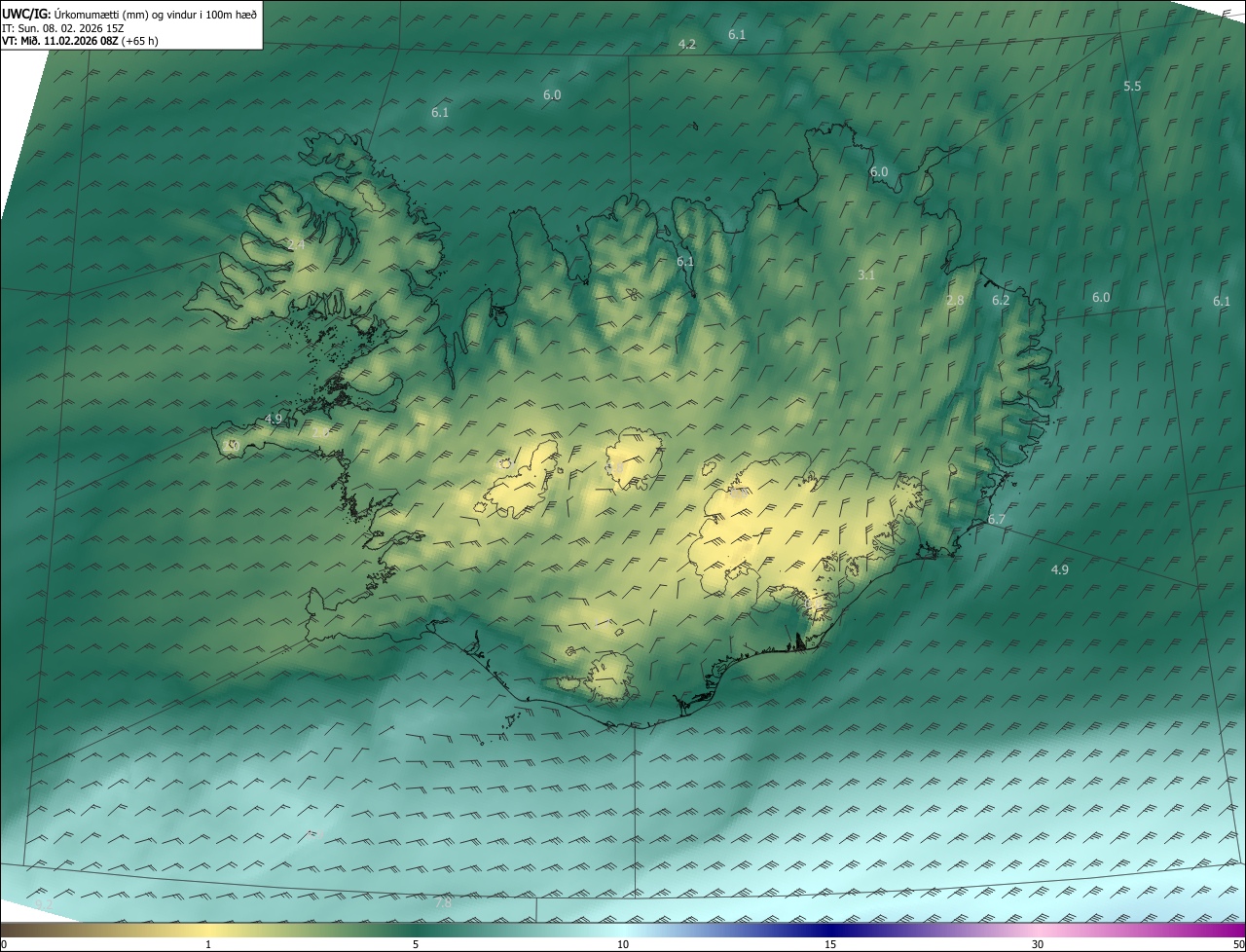Click the title "Úrkomumætti (mm) og vindur í 100m hæð"
This screenshot has height=952, width=1246.
point(155,13)
